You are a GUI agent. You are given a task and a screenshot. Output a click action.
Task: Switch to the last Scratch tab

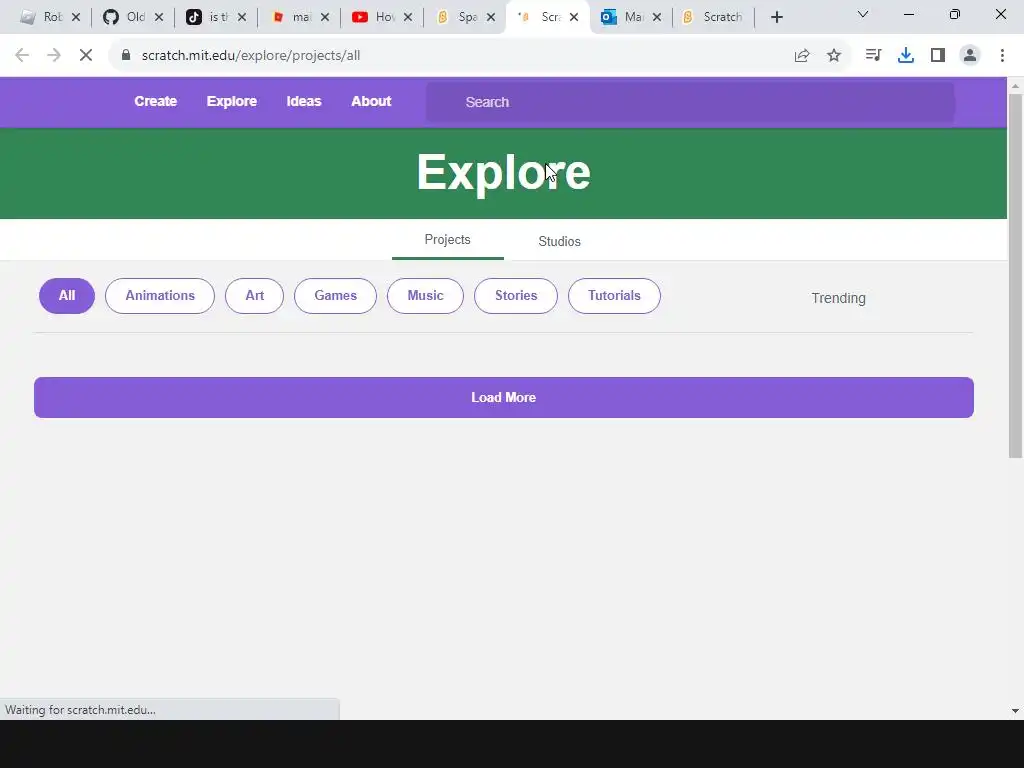(713, 18)
